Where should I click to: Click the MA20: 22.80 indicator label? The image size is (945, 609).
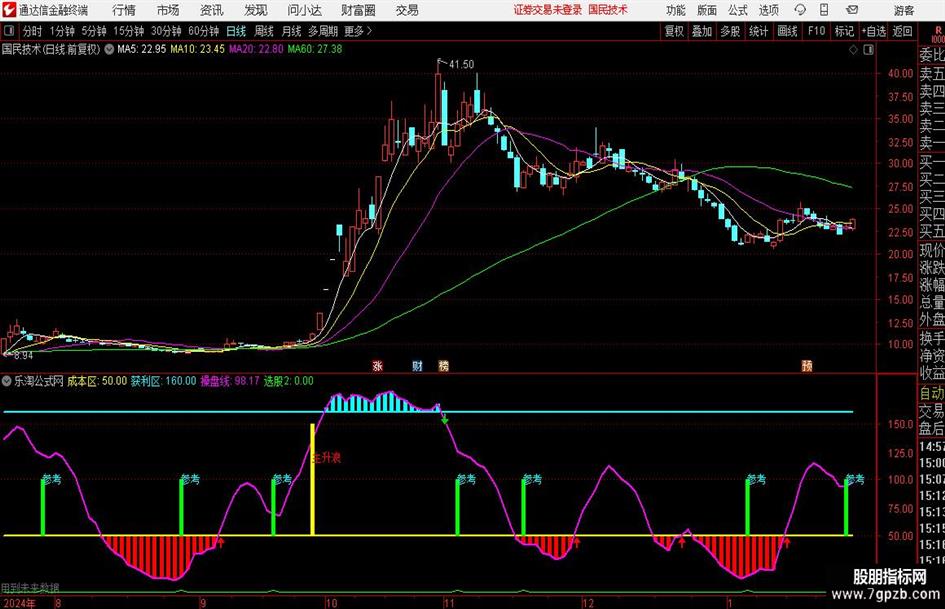point(256,49)
